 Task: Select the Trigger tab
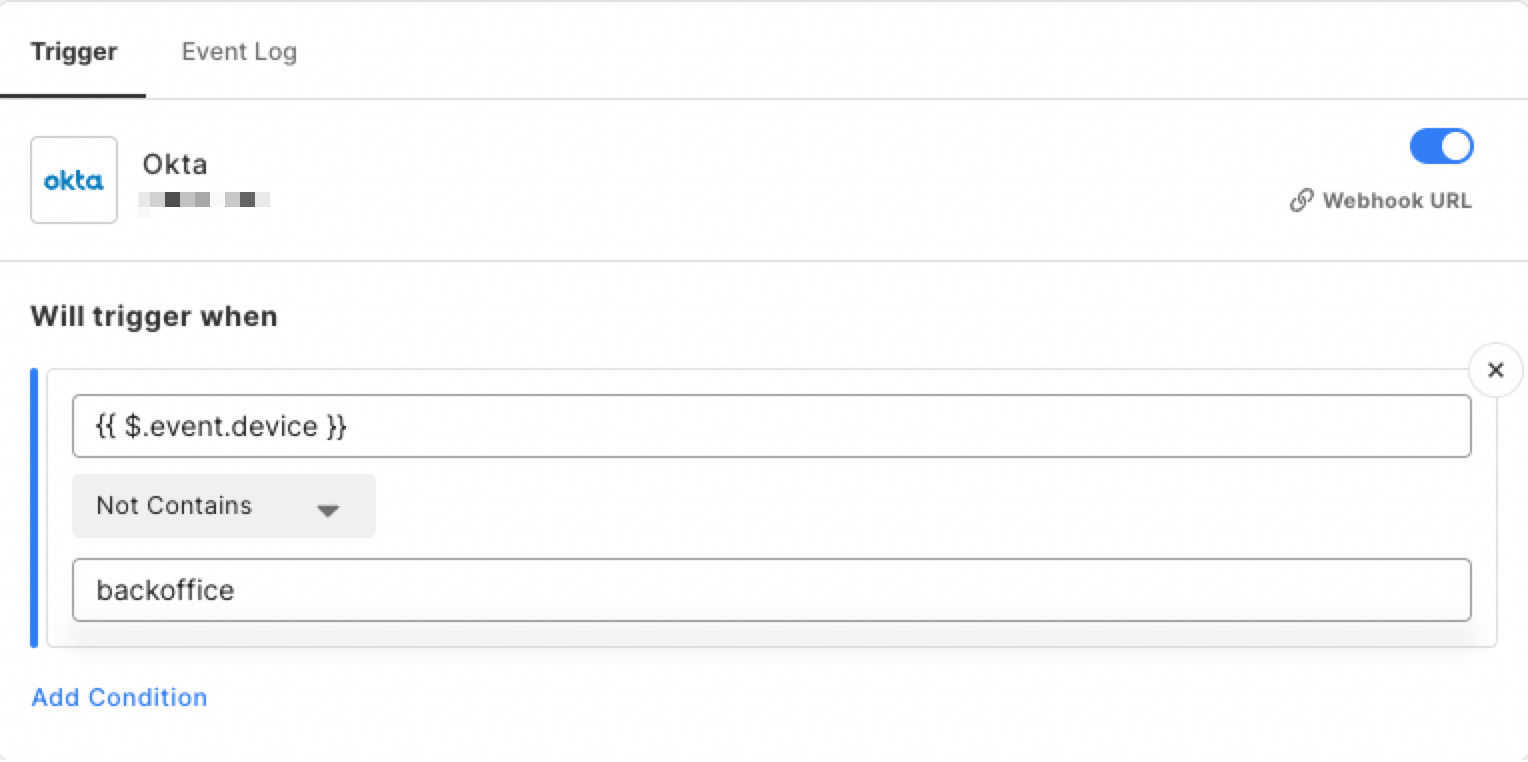point(74,52)
